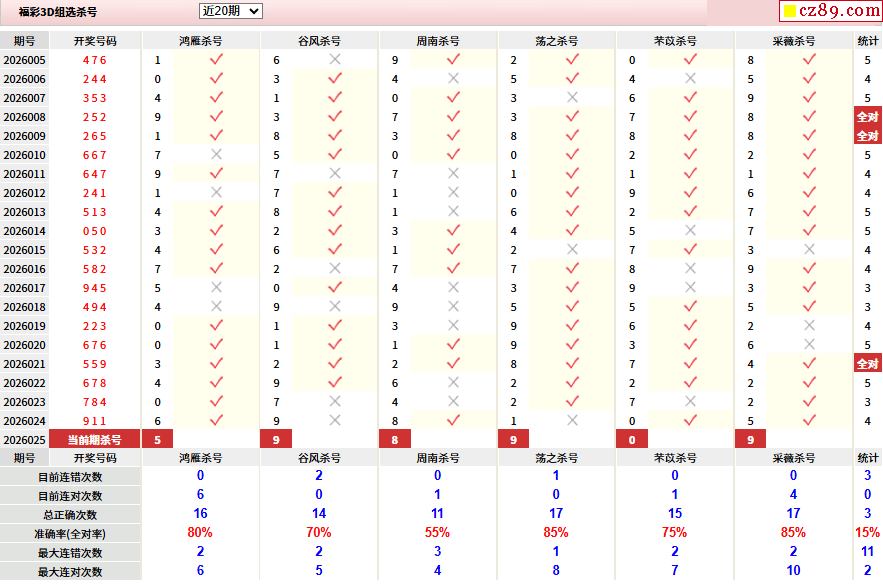Screen dimensions: 883x584
Task: Click the 鸿雁杀号 gray cross in row 2026017
Action: coord(216,287)
